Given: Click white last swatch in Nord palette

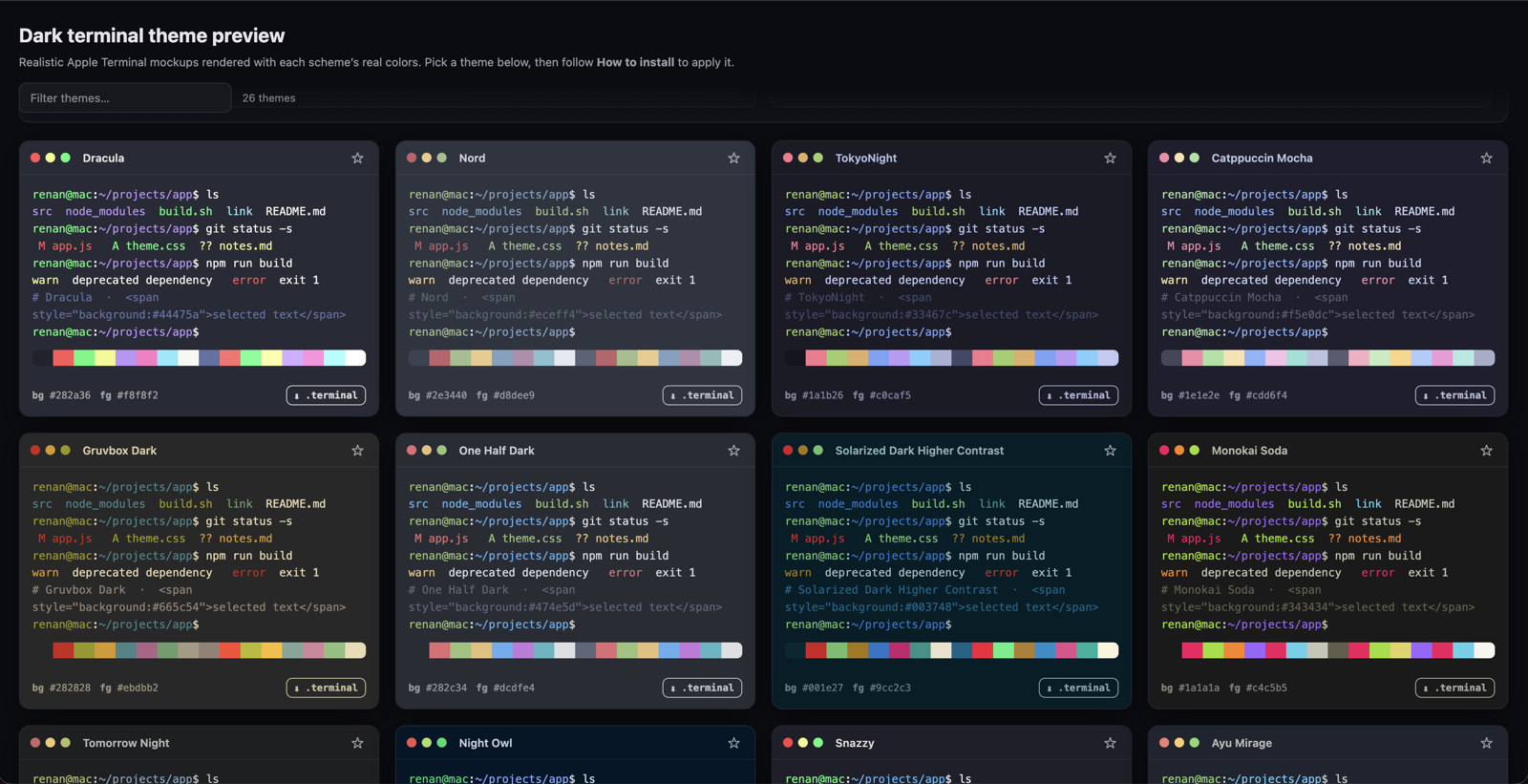Looking at the screenshot, I should 732,358.
